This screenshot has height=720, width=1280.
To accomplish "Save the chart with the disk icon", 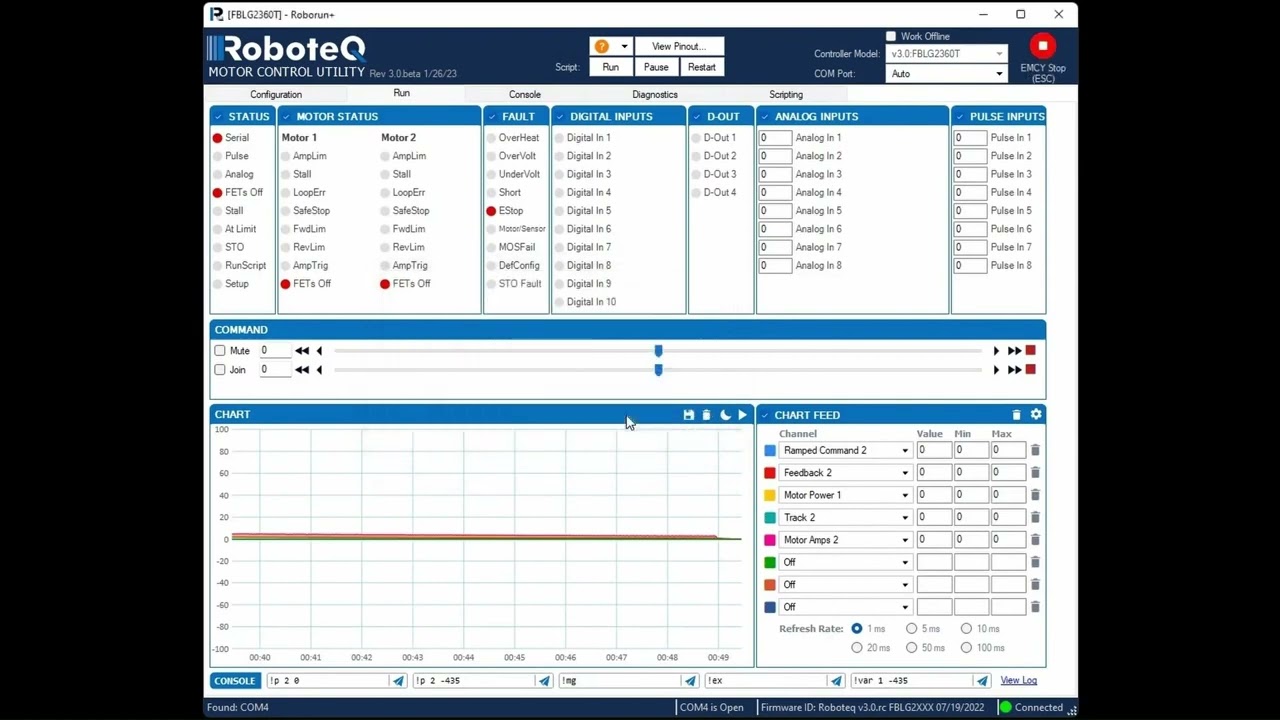I will 688,415.
